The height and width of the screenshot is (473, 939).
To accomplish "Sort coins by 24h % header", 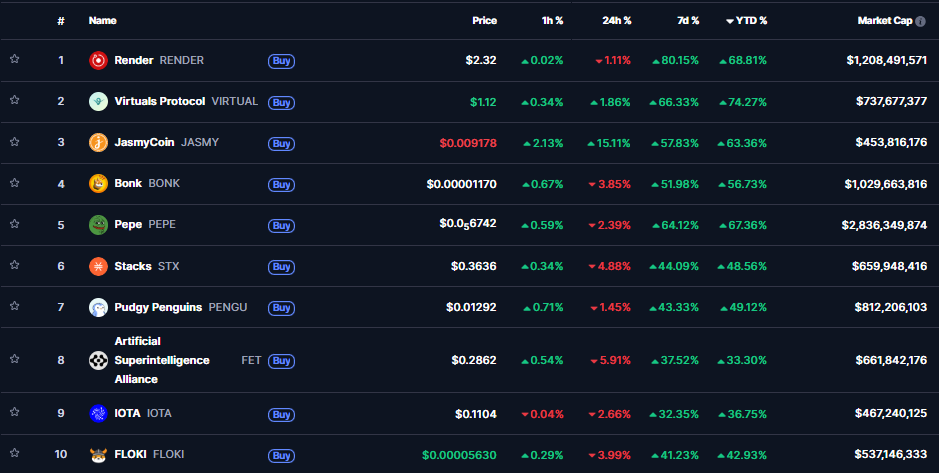I will coord(617,20).
